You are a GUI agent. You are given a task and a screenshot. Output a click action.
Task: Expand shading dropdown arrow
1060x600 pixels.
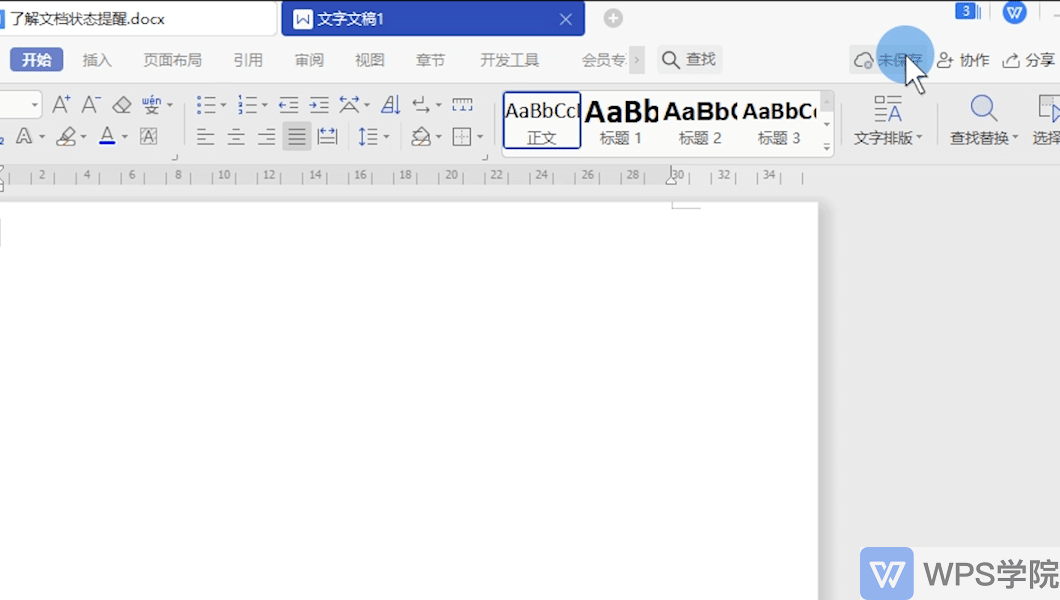[439, 137]
